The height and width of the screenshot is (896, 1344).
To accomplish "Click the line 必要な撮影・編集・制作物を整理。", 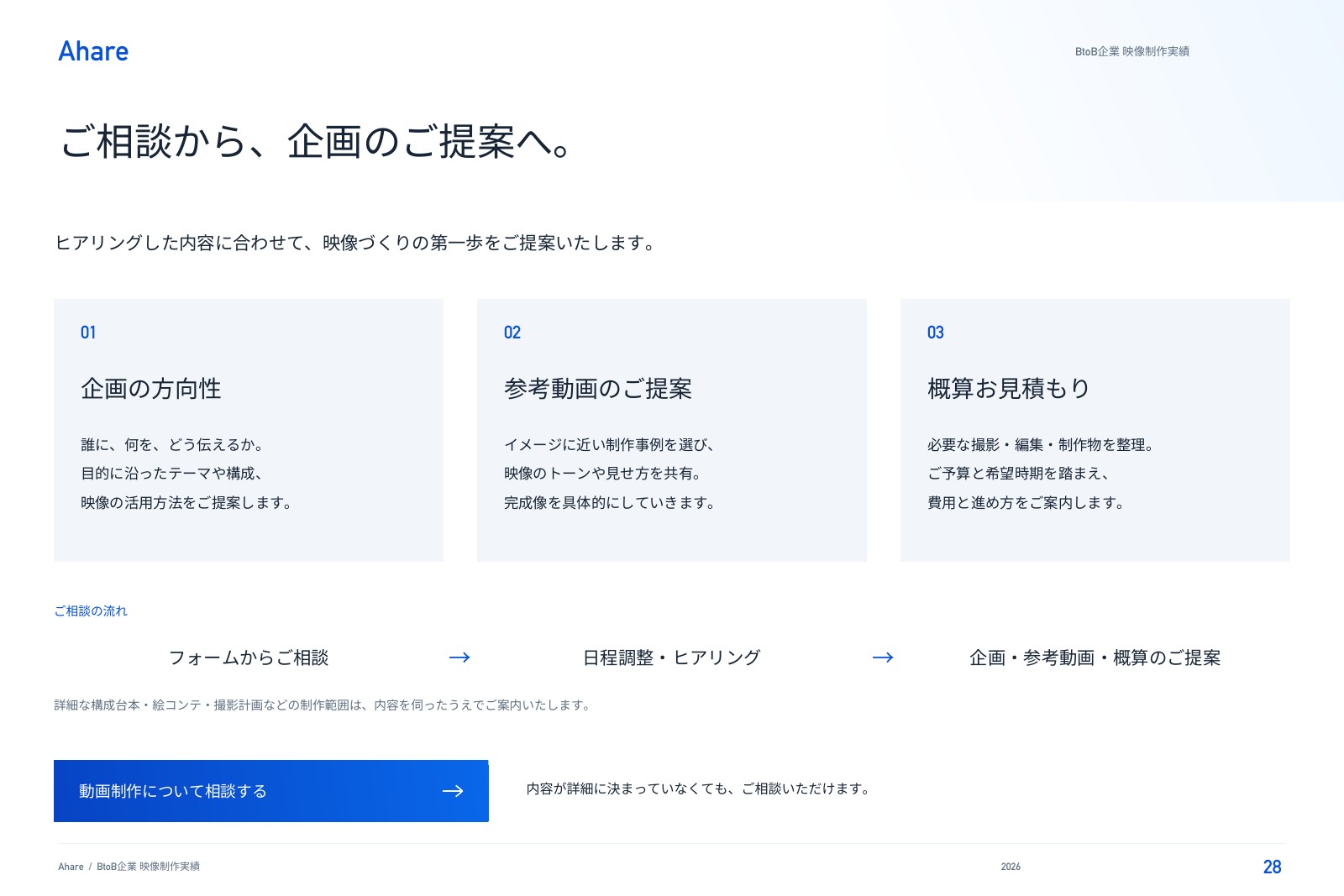I will [x=1040, y=445].
